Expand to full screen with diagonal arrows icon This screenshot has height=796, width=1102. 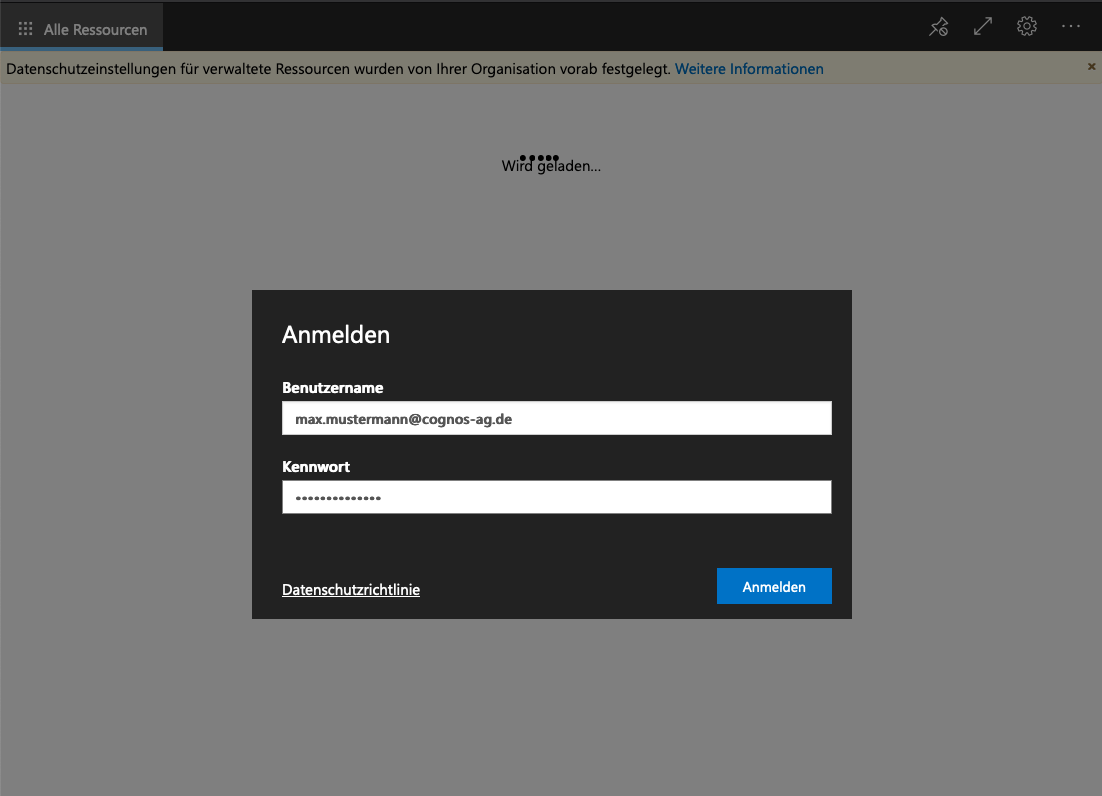pyautogui.click(x=983, y=27)
